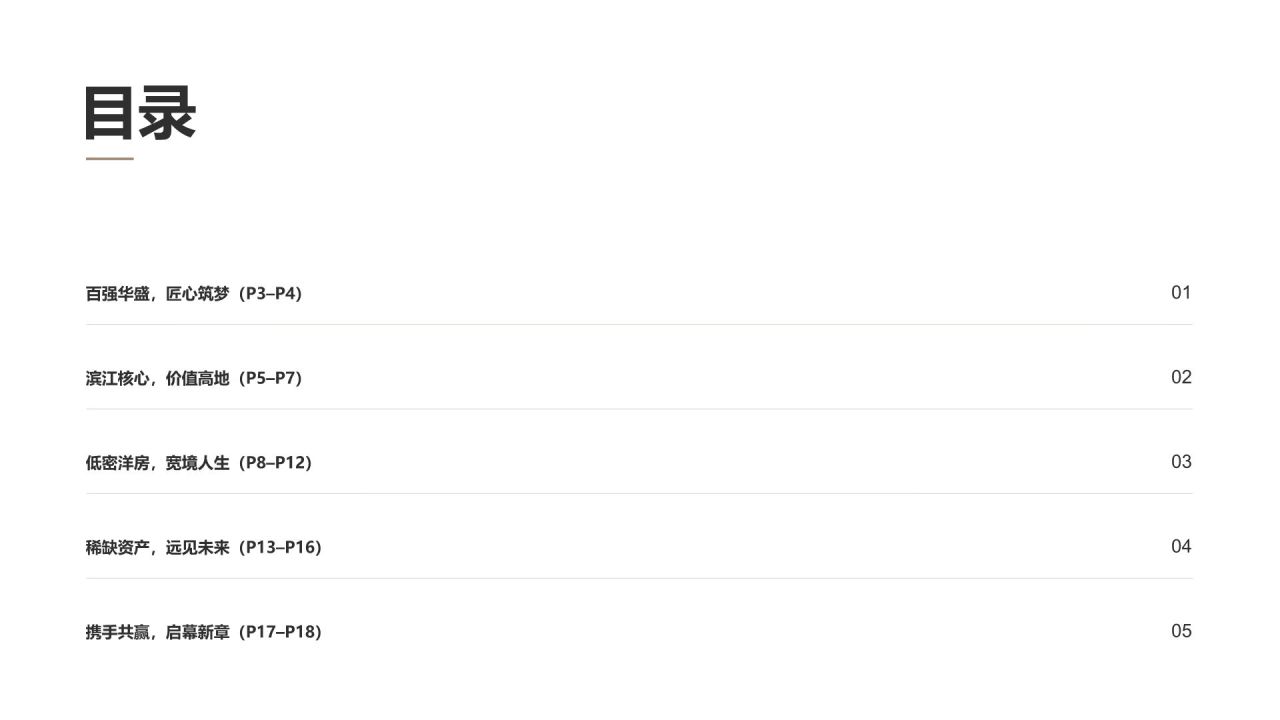This screenshot has height=720, width=1280.
Task: Click section number 04
Action: (1181, 546)
